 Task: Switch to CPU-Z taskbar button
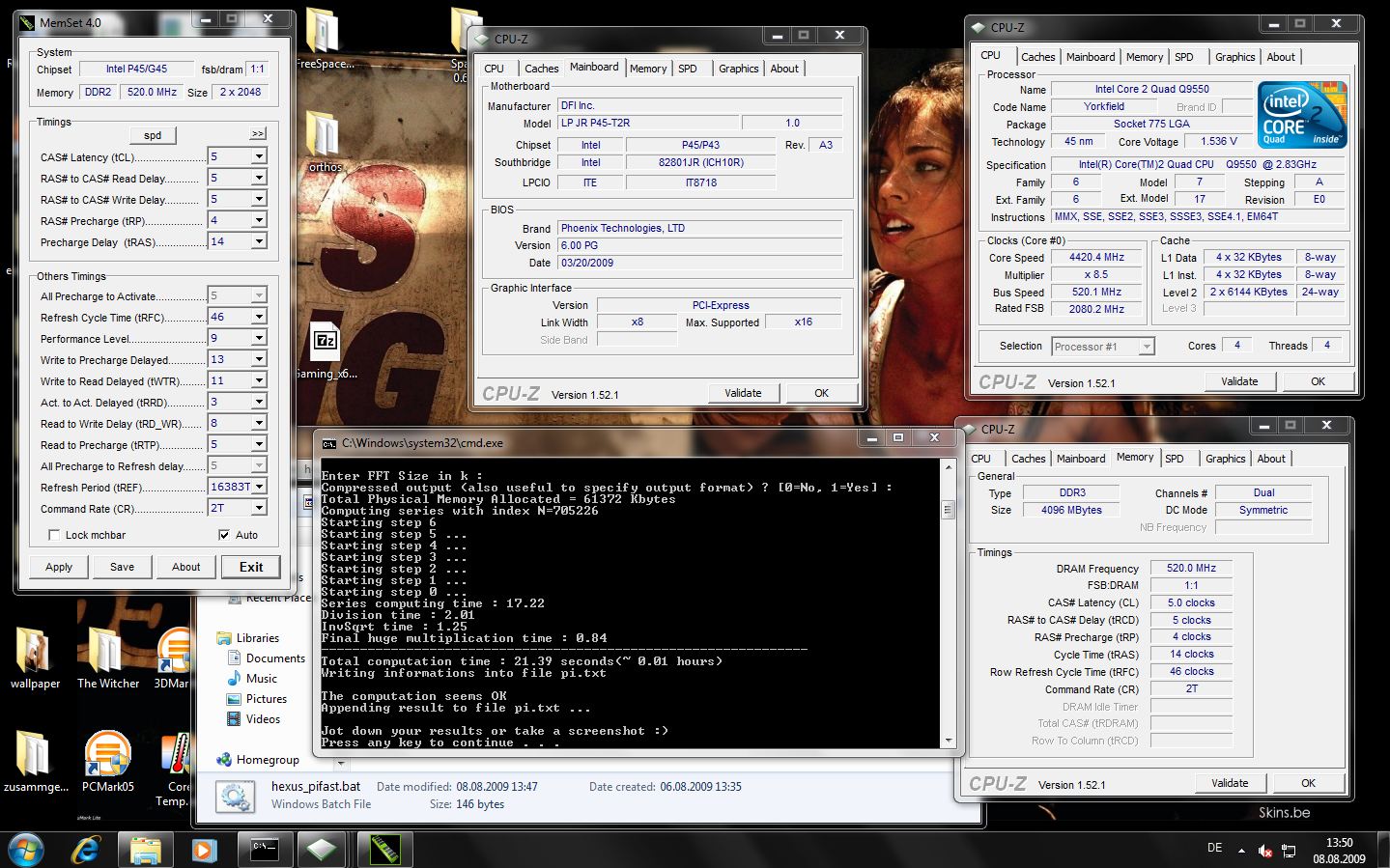point(322,850)
